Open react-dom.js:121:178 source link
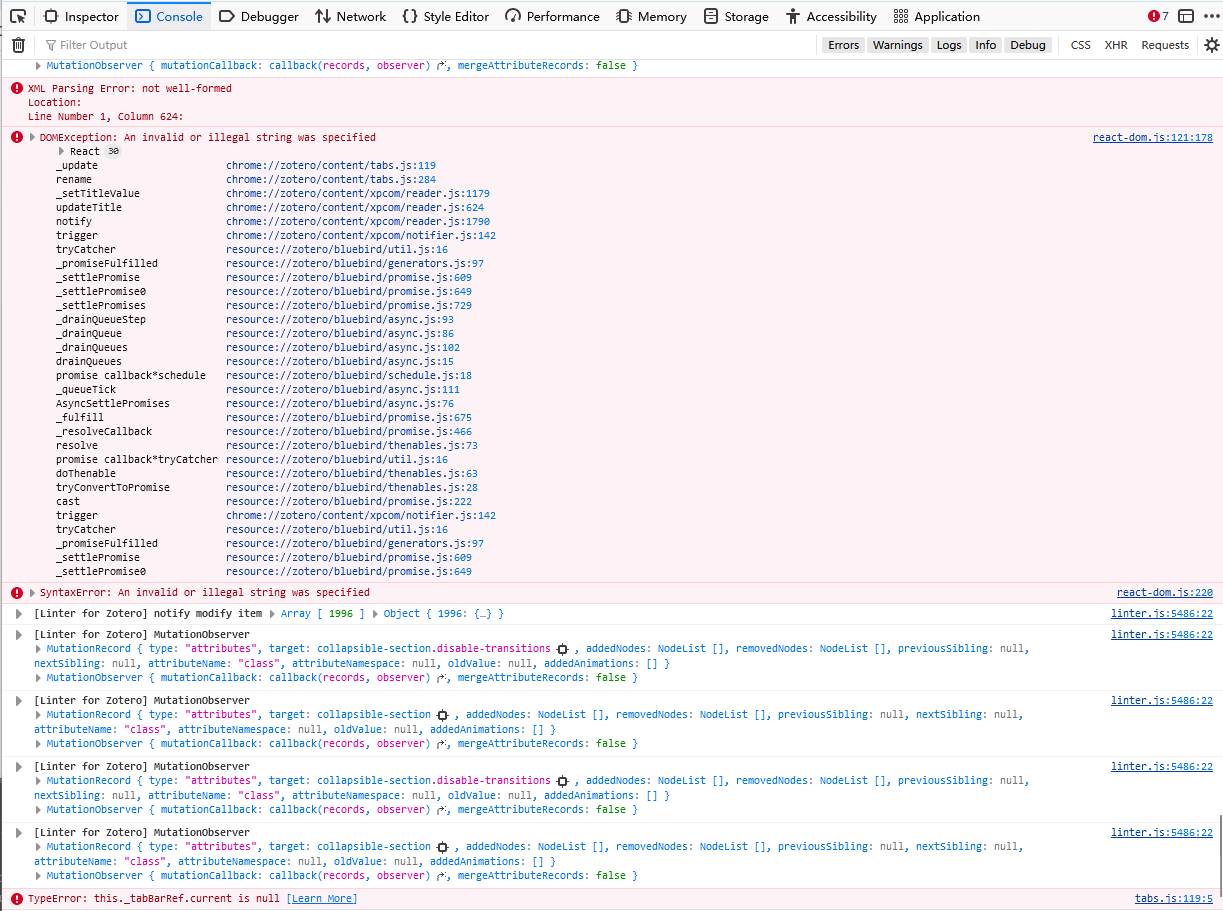The image size is (1223, 911). pos(1152,137)
